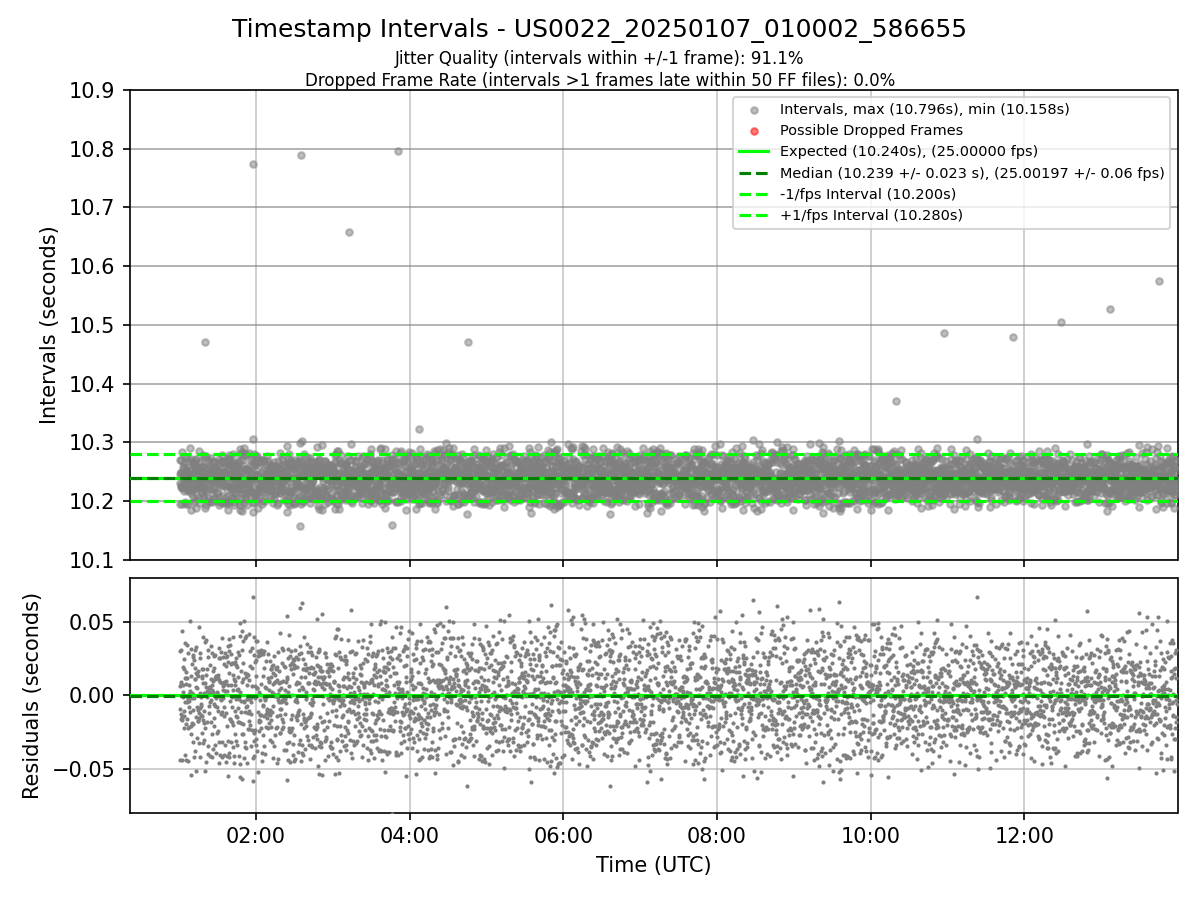Click the +1/fps Interval dashed legend sample

click(x=754, y=215)
